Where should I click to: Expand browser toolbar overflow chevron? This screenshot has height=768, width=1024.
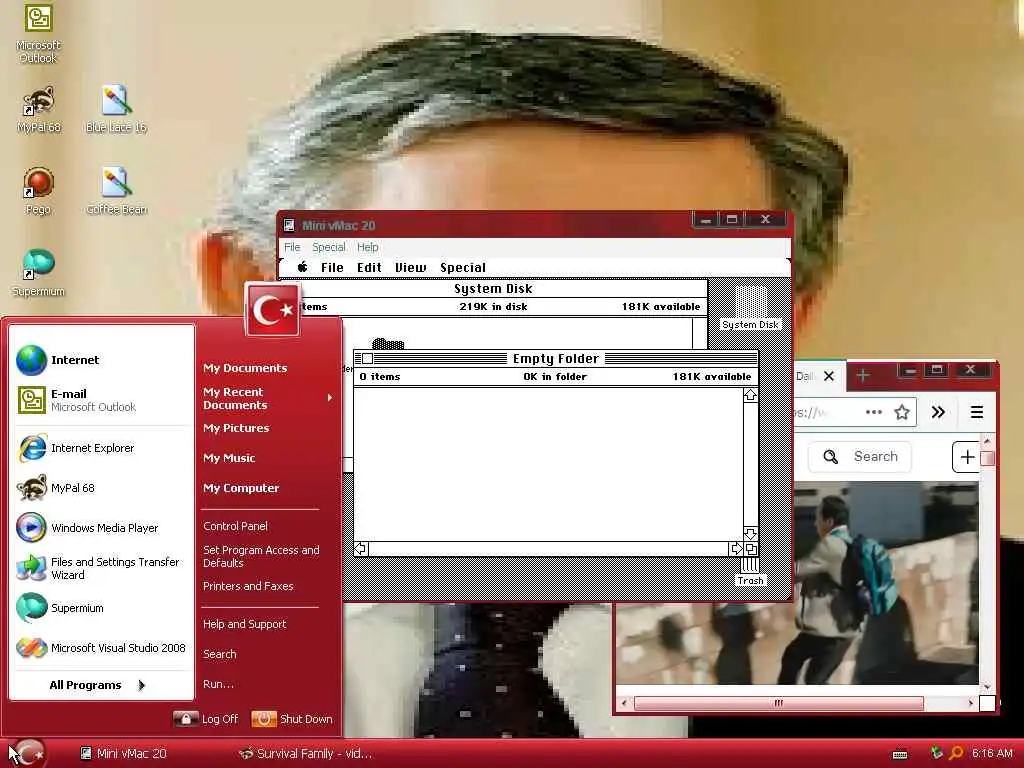click(x=938, y=412)
